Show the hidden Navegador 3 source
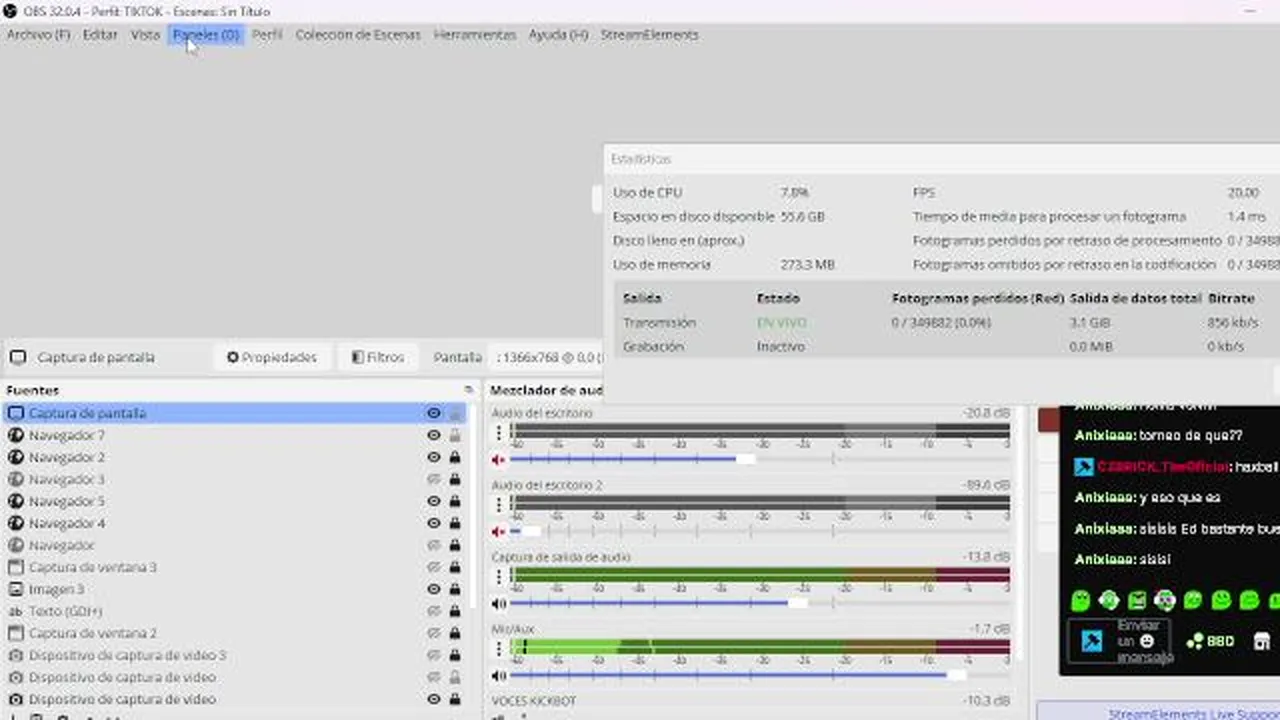This screenshot has width=1280, height=720. (x=434, y=479)
